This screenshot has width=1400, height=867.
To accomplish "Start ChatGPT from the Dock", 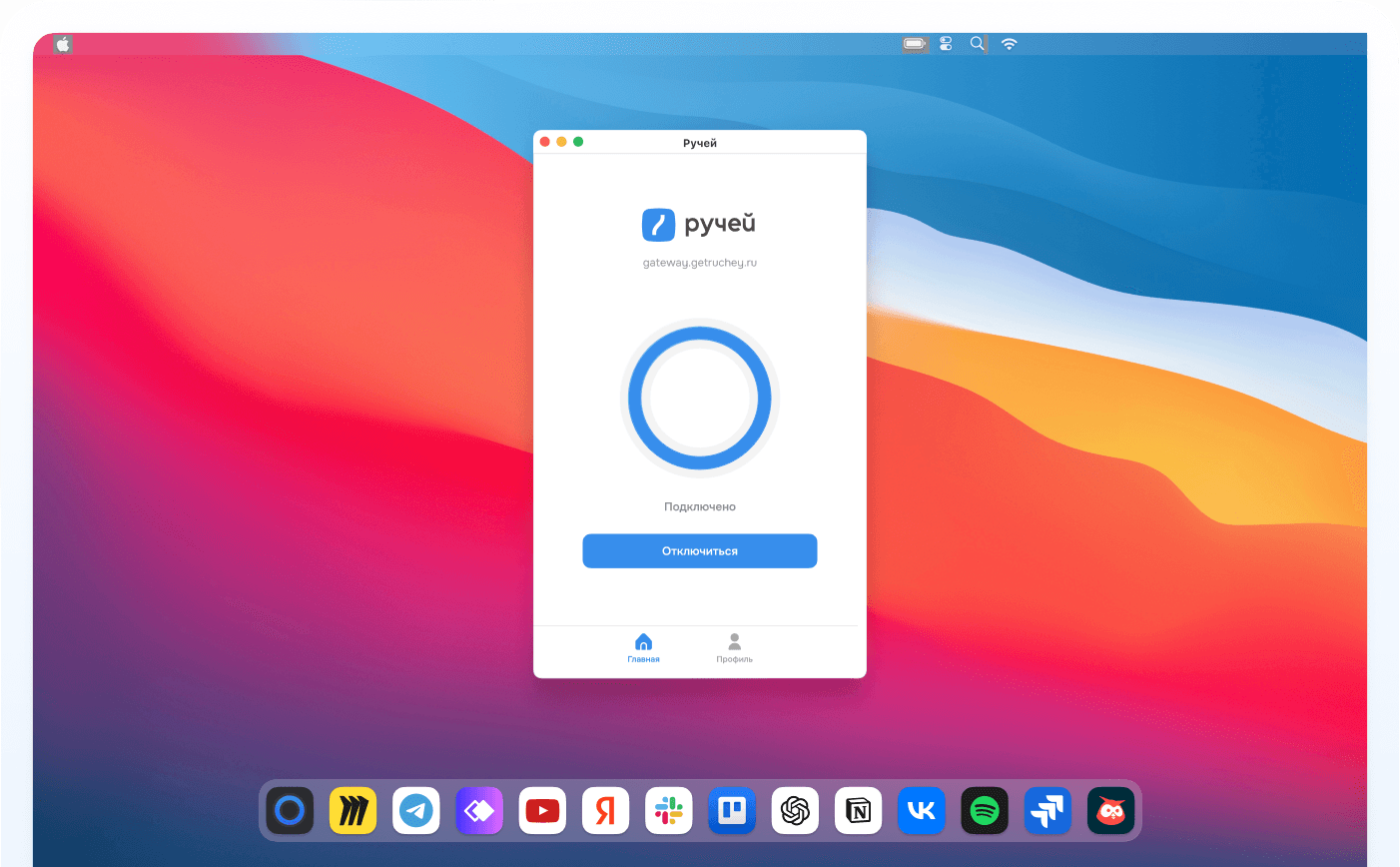I will (x=795, y=810).
